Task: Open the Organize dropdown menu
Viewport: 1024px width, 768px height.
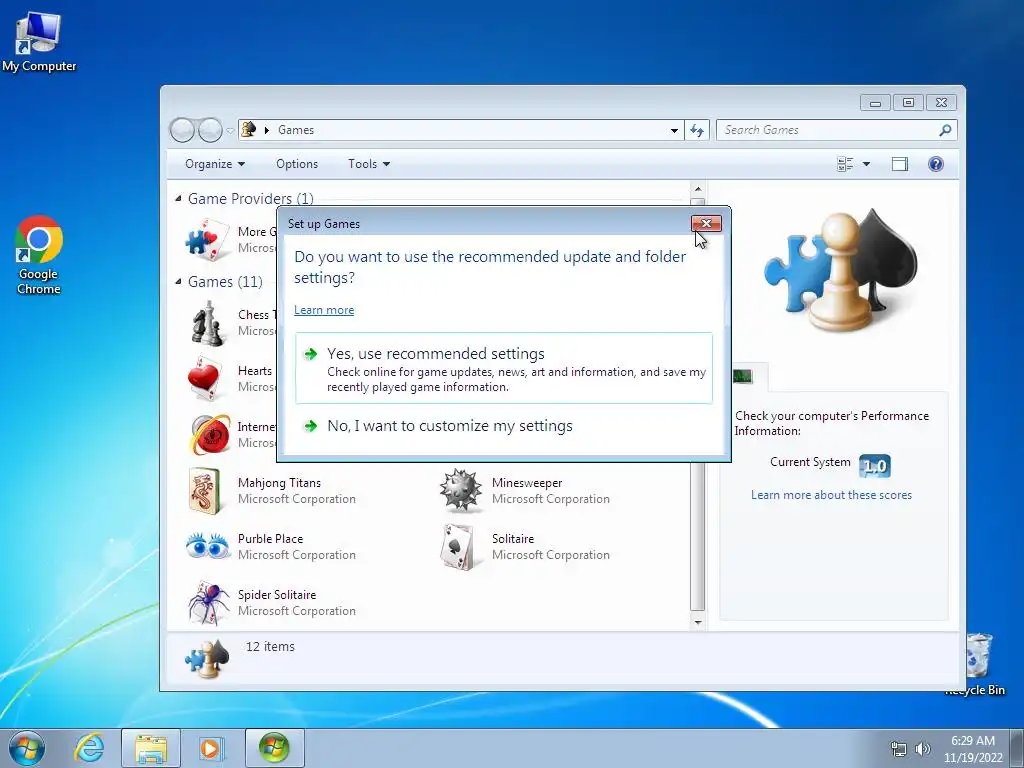Action: coord(215,164)
